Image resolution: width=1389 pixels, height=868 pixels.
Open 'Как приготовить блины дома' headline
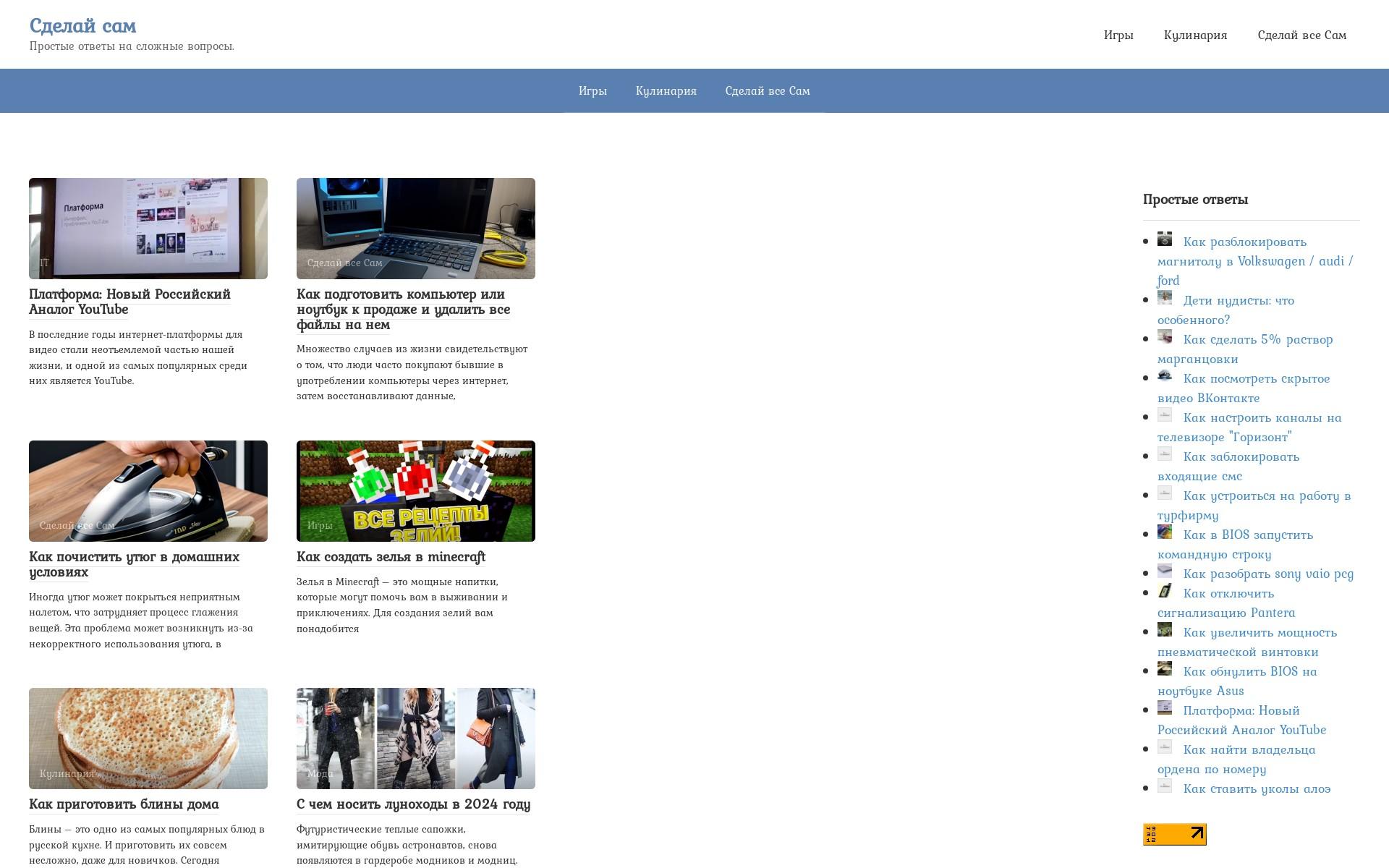[124, 804]
